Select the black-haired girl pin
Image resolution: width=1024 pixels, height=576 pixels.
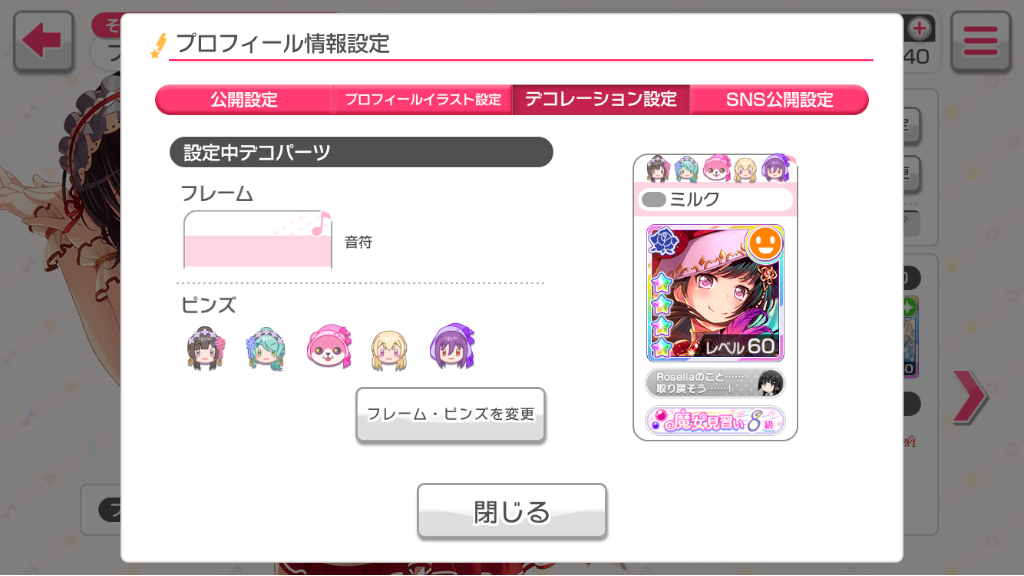pos(206,347)
